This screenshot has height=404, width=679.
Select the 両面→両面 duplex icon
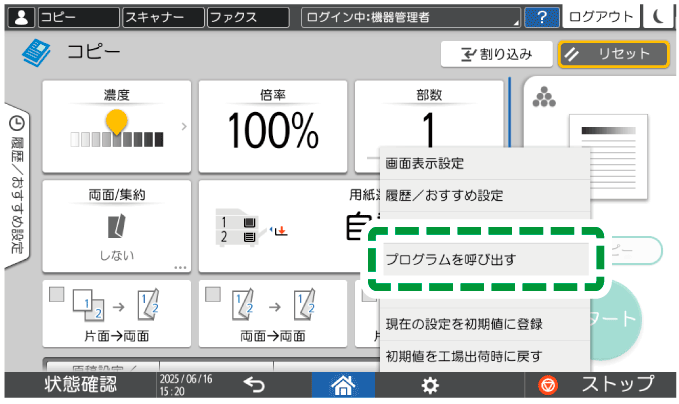point(274,305)
